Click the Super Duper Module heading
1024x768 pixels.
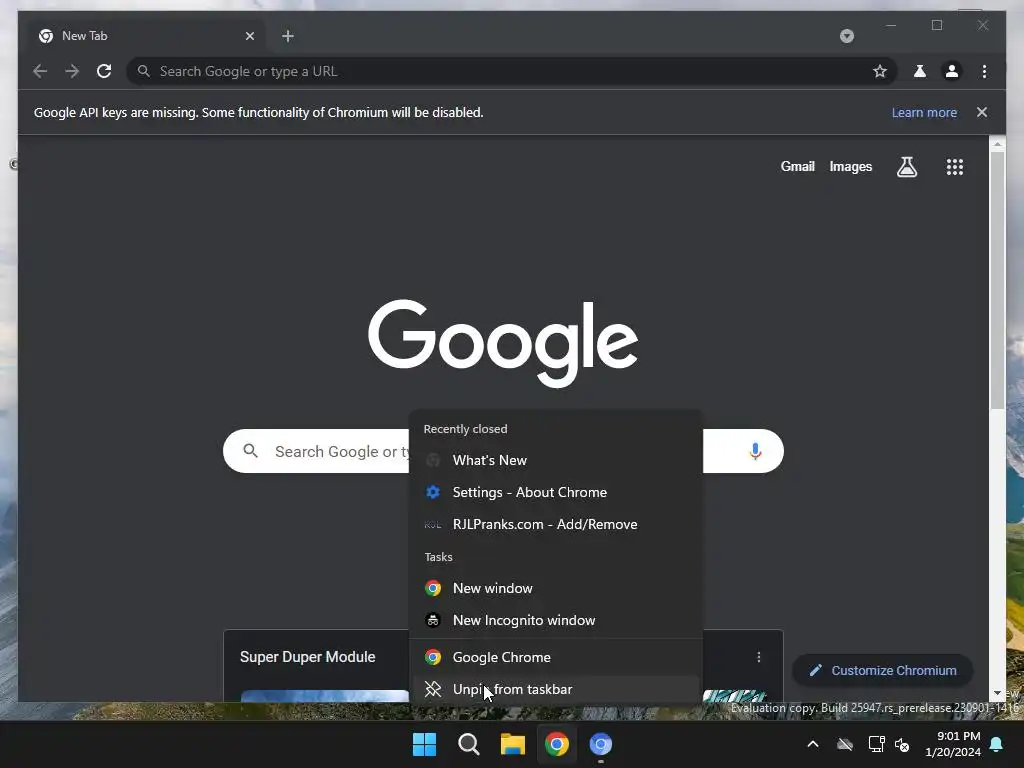click(x=308, y=657)
